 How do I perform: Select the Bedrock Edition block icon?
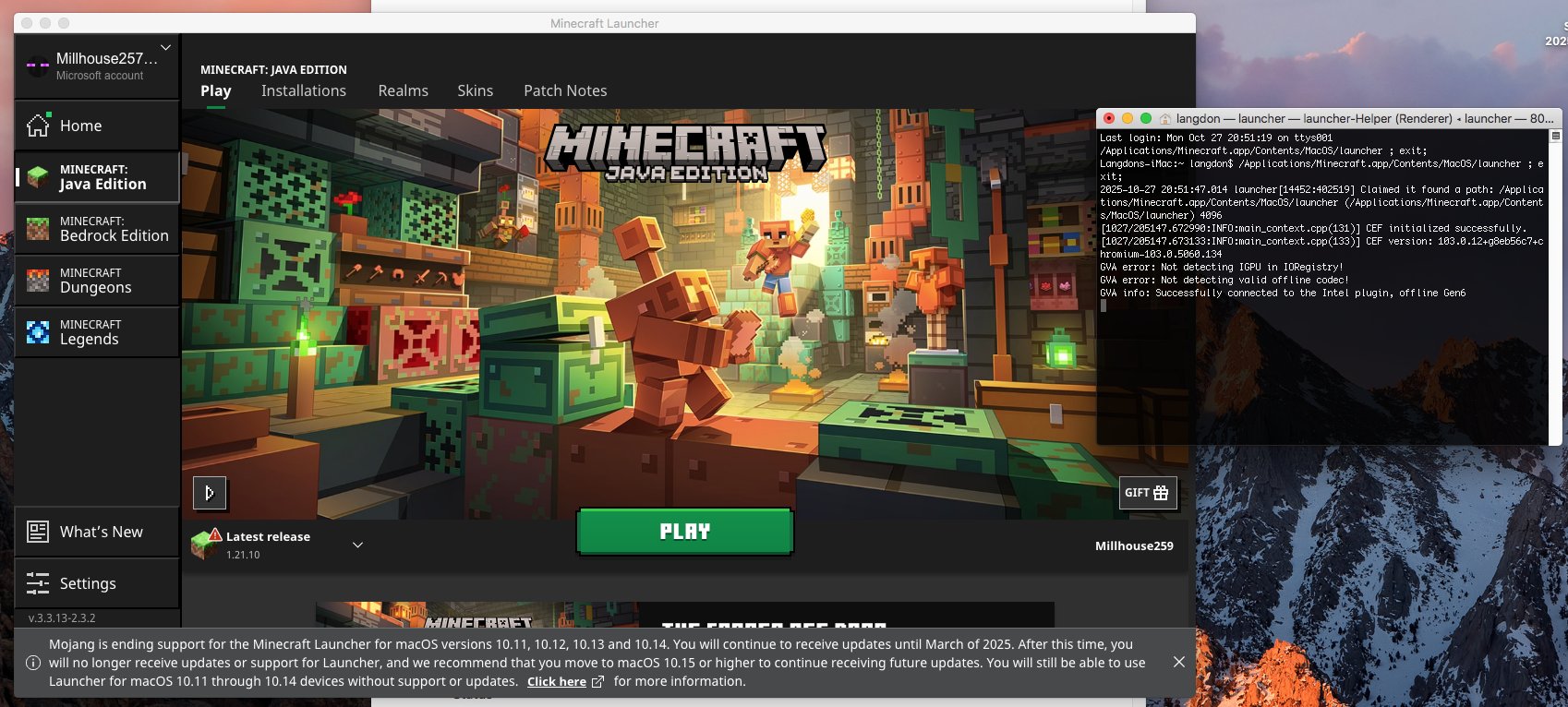click(38, 228)
